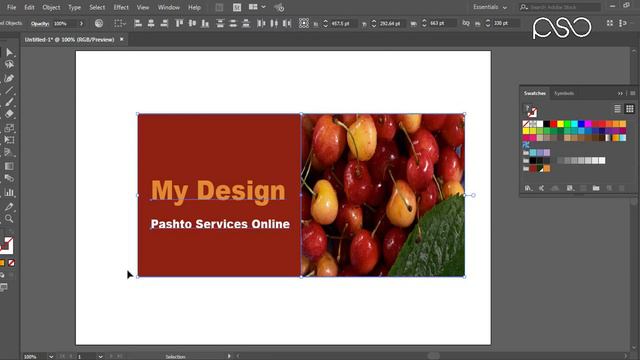Toggle swatches thumbnail grid view
Screen dimensions: 640x360
point(630,109)
